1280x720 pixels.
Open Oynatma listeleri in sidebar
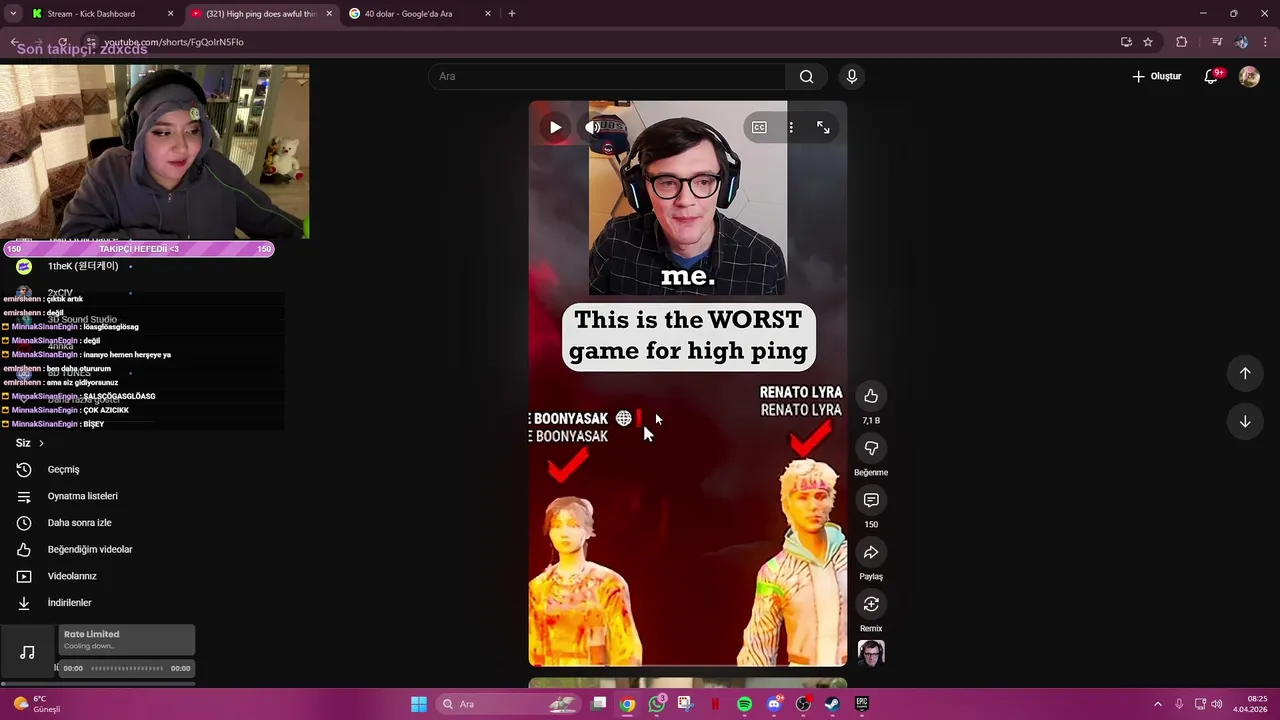(x=82, y=496)
